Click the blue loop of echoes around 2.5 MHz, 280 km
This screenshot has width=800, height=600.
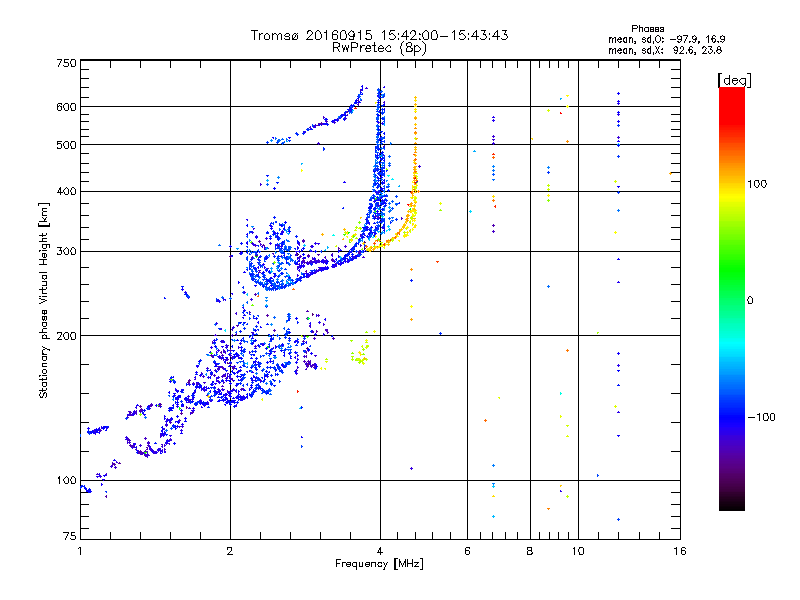pos(270,255)
